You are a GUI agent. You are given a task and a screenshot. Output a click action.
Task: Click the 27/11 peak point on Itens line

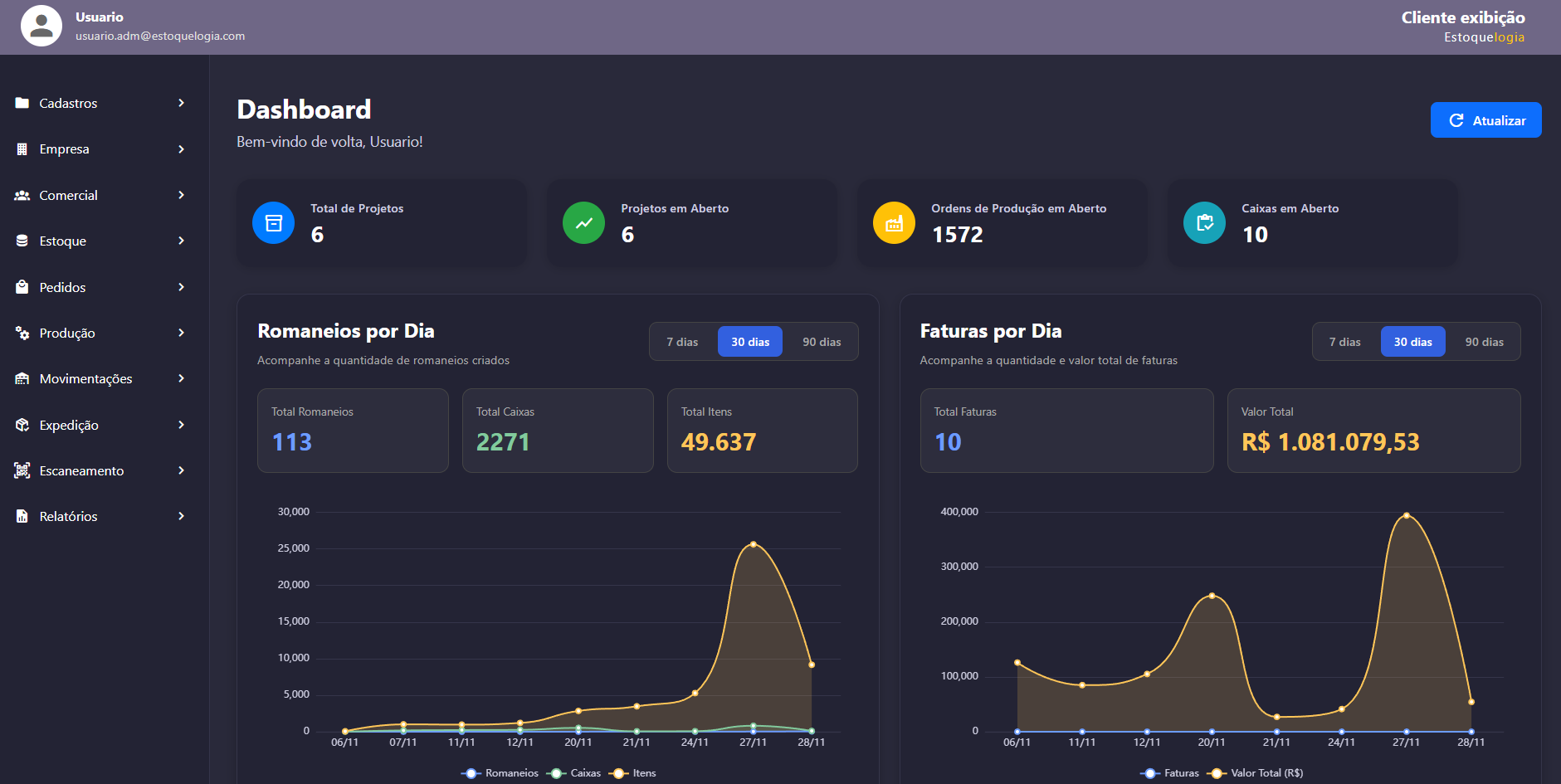click(x=753, y=544)
